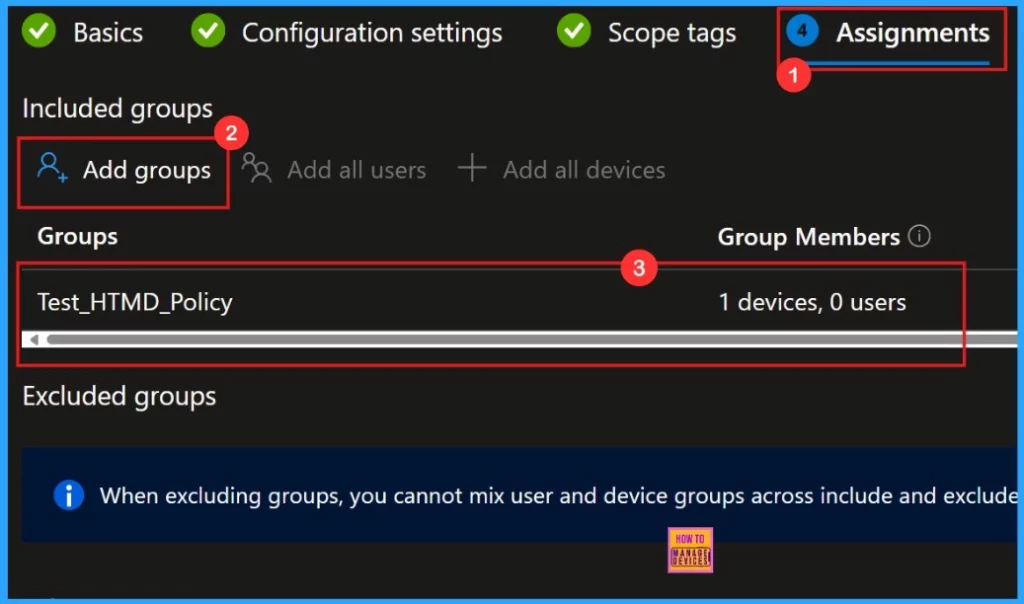Click the Add groups person icon
Image resolution: width=1024 pixels, height=604 pixels.
52,167
